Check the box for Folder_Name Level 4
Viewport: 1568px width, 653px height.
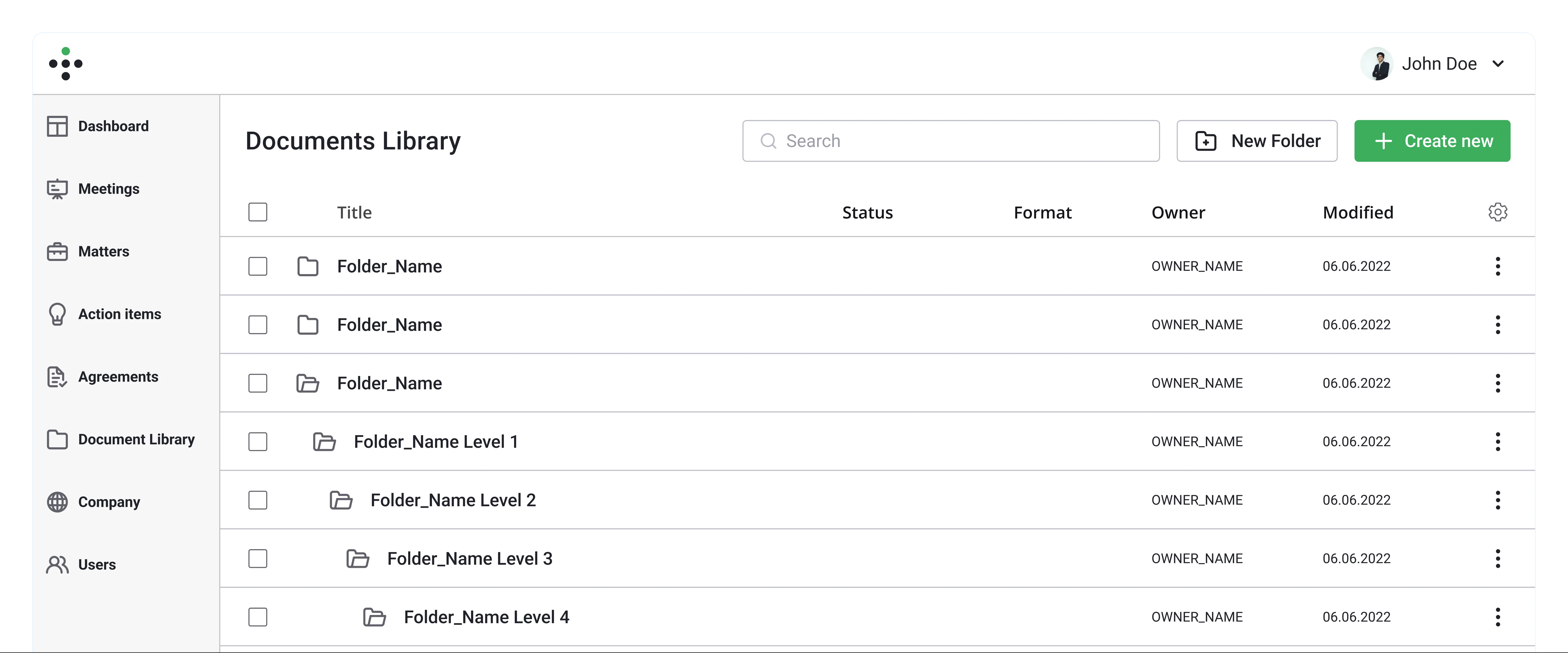pyautogui.click(x=258, y=617)
